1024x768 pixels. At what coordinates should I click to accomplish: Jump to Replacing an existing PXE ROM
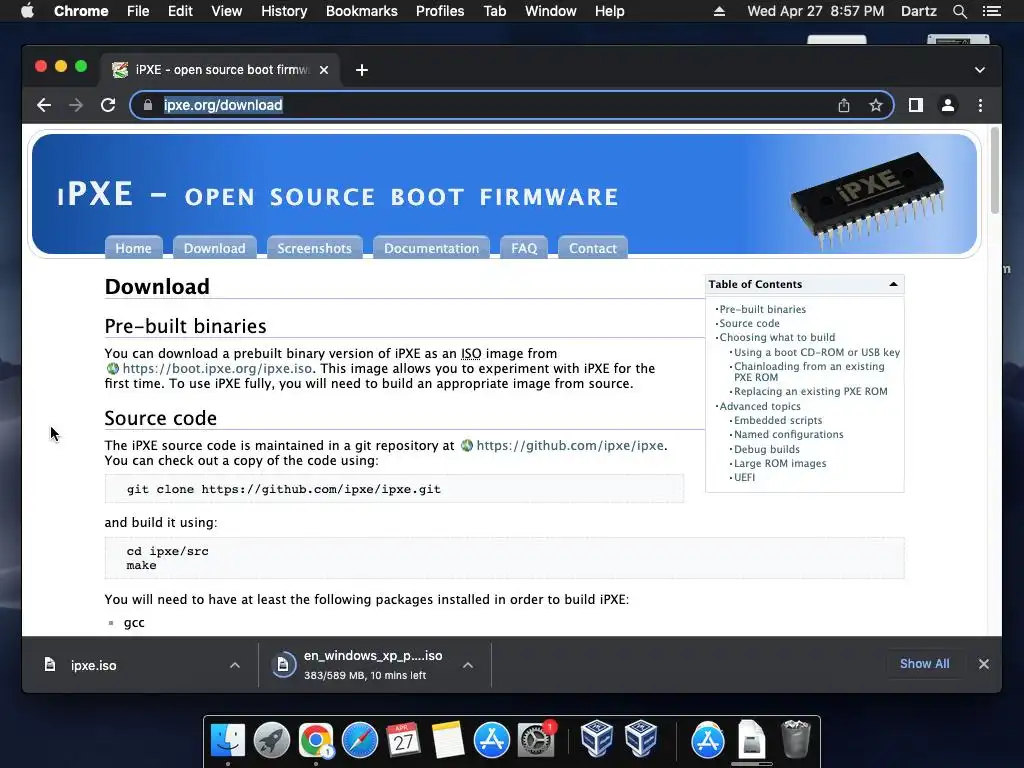coord(810,391)
